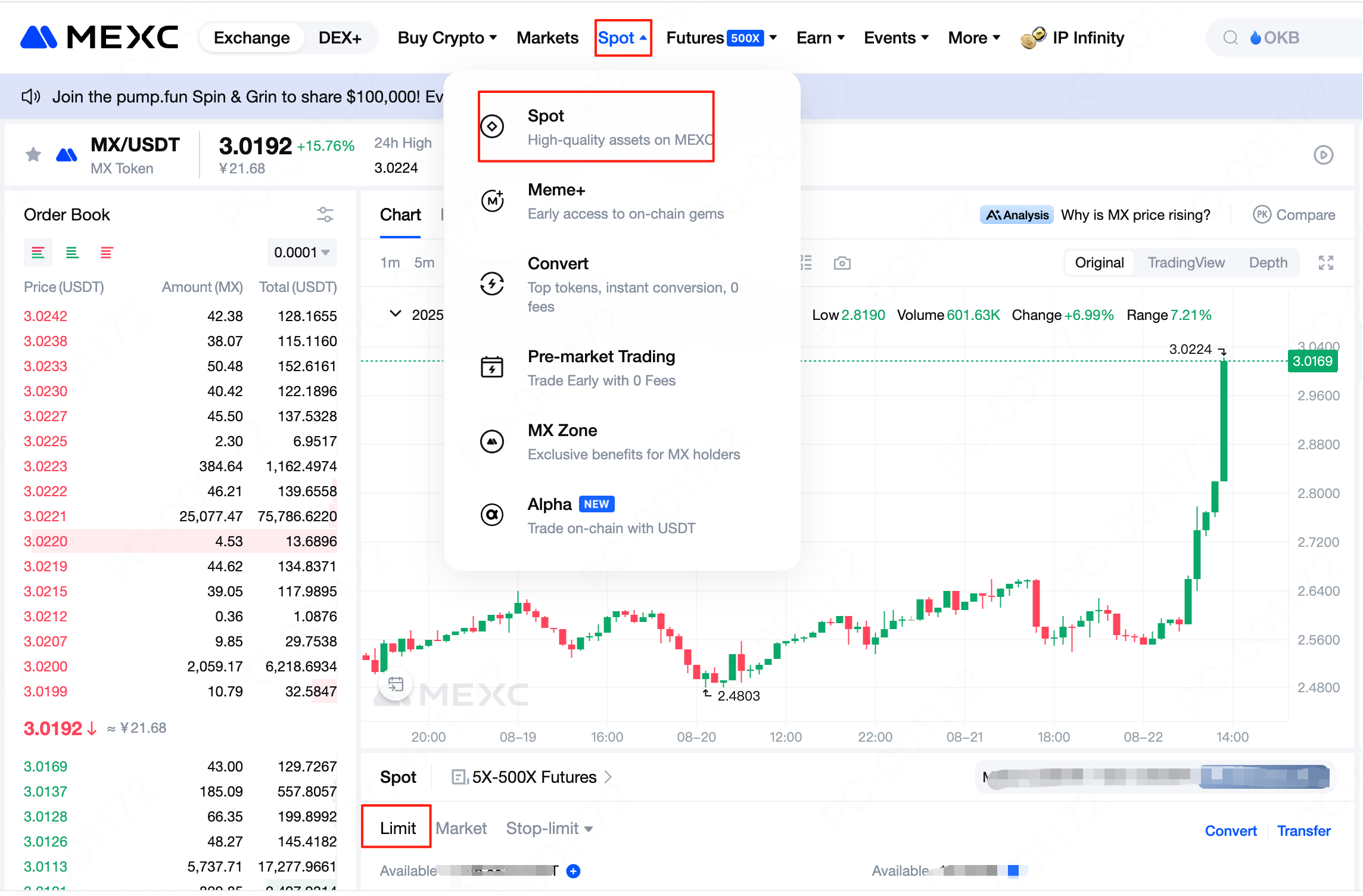Take chart screenshot with camera icon

[842, 263]
